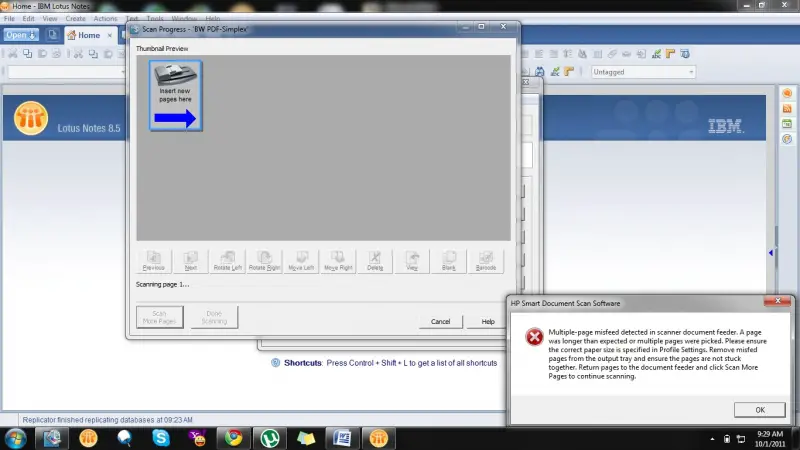The height and width of the screenshot is (450, 800).
Task: Click OK in the HP misfeed error dialog
Action: tap(760, 410)
